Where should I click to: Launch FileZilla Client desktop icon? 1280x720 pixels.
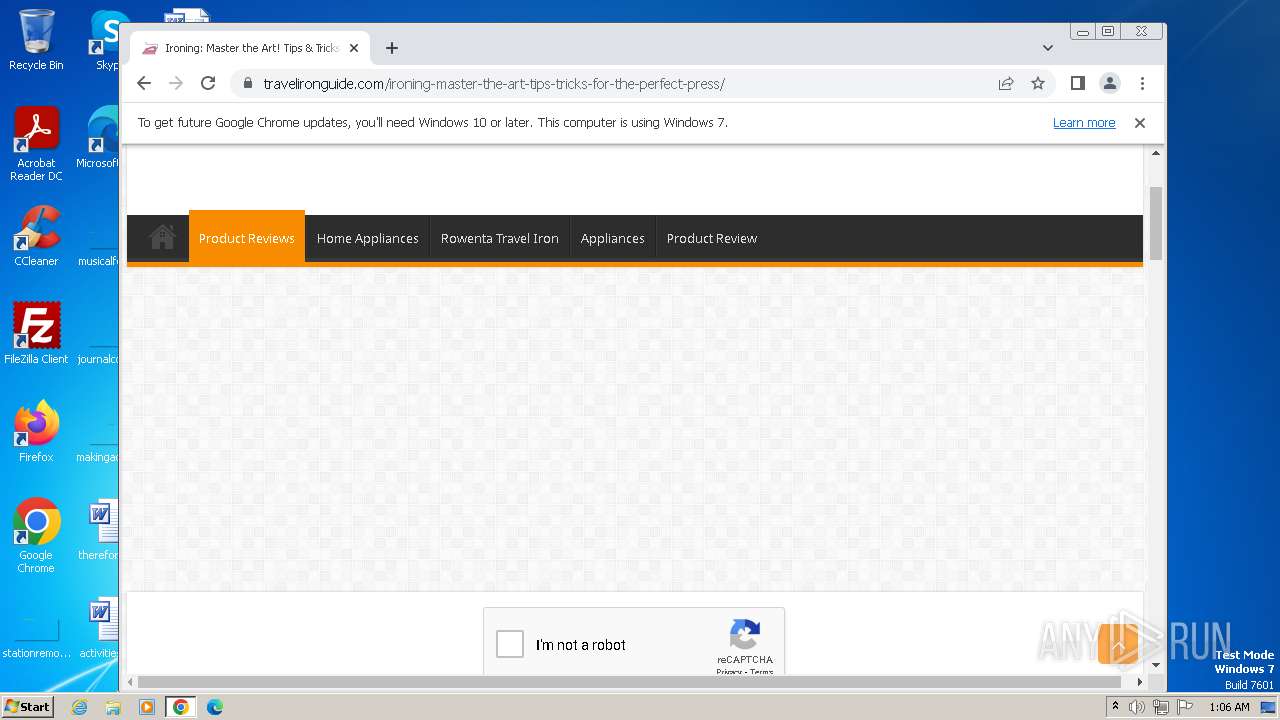point(36,333)
